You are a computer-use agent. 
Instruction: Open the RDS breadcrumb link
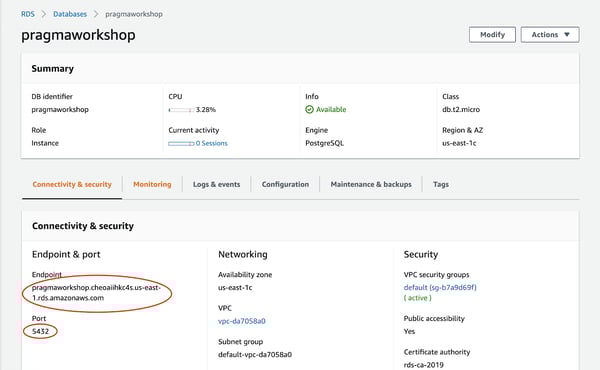[x=28, y=14]
